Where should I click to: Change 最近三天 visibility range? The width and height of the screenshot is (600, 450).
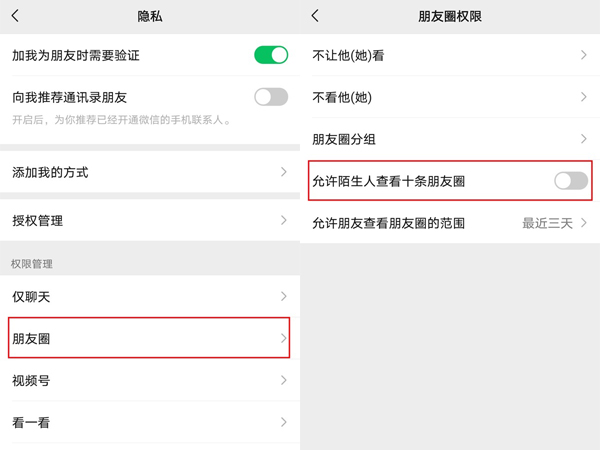click(547, 223)
